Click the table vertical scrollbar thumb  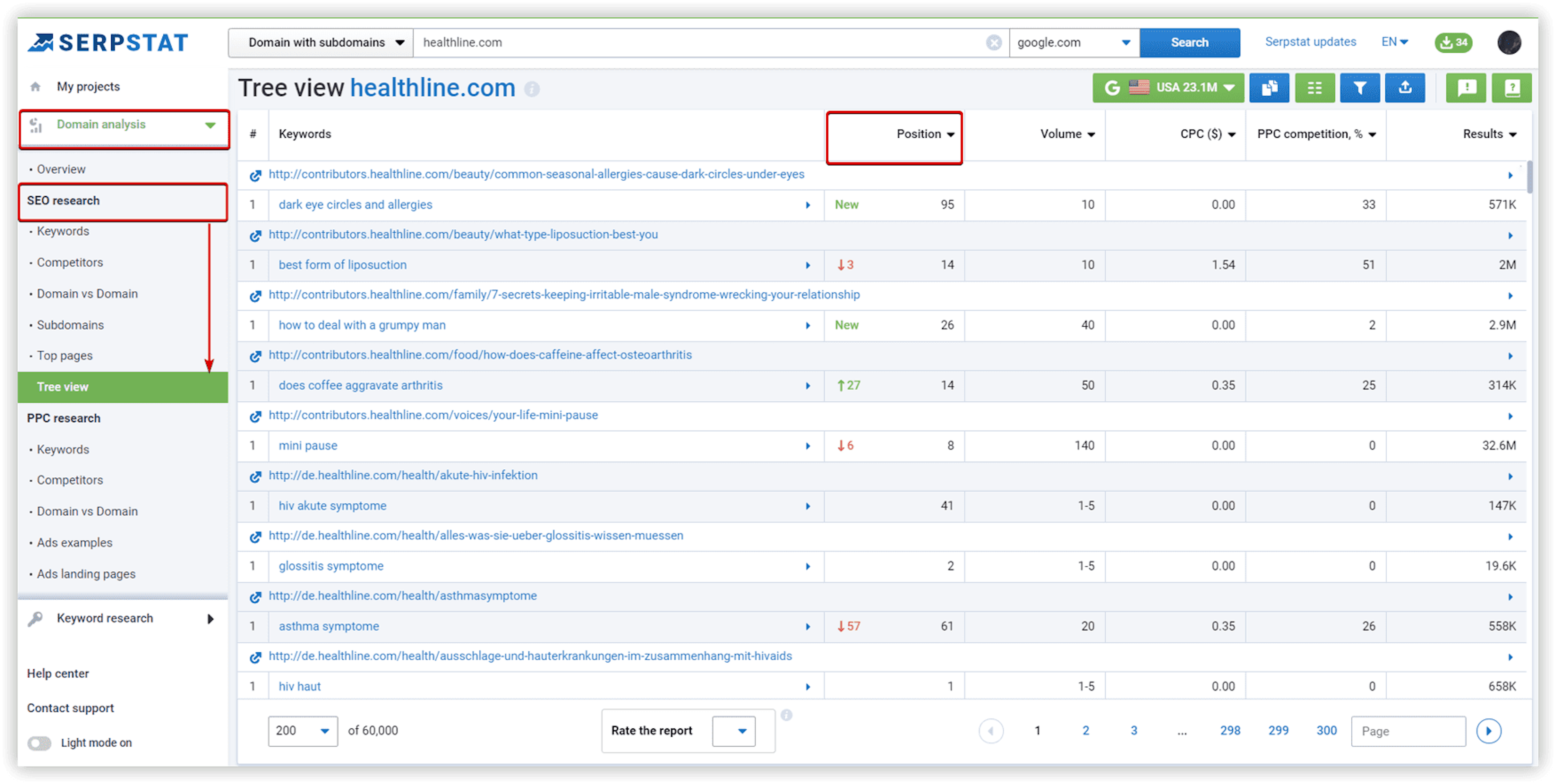tap(1529, 177)
